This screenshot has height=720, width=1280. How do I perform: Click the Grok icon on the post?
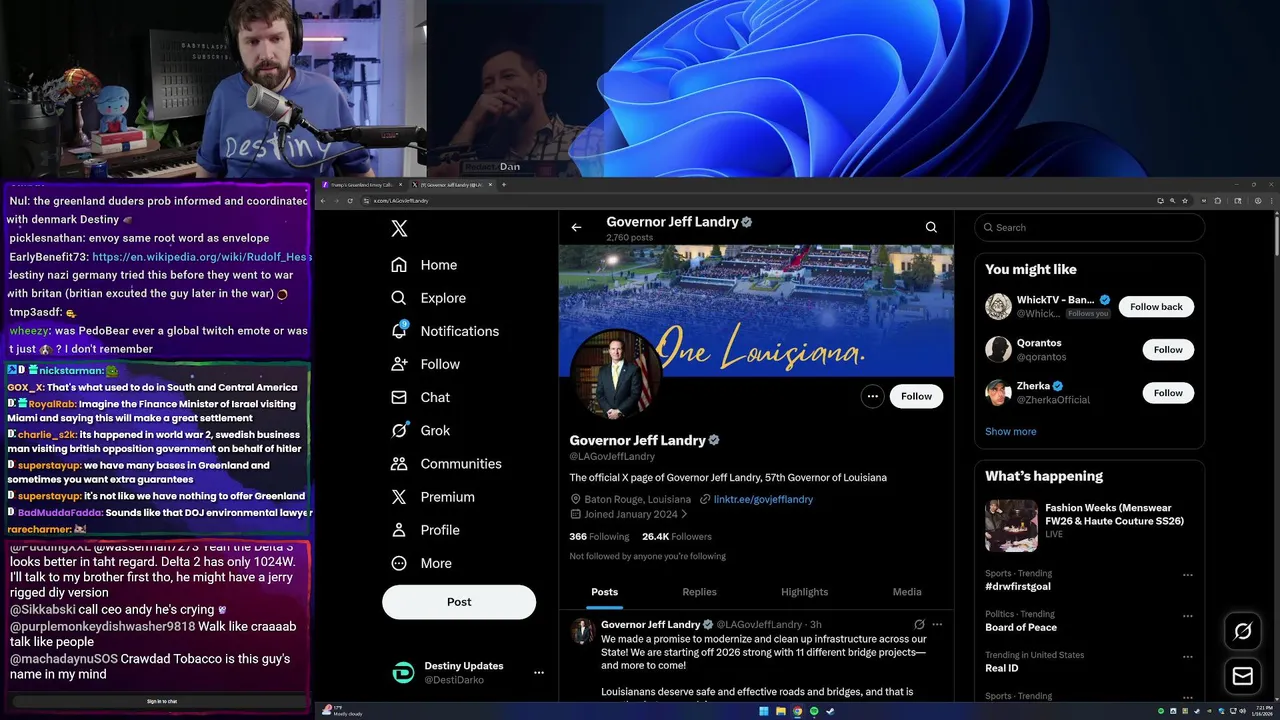pos(919,624)
